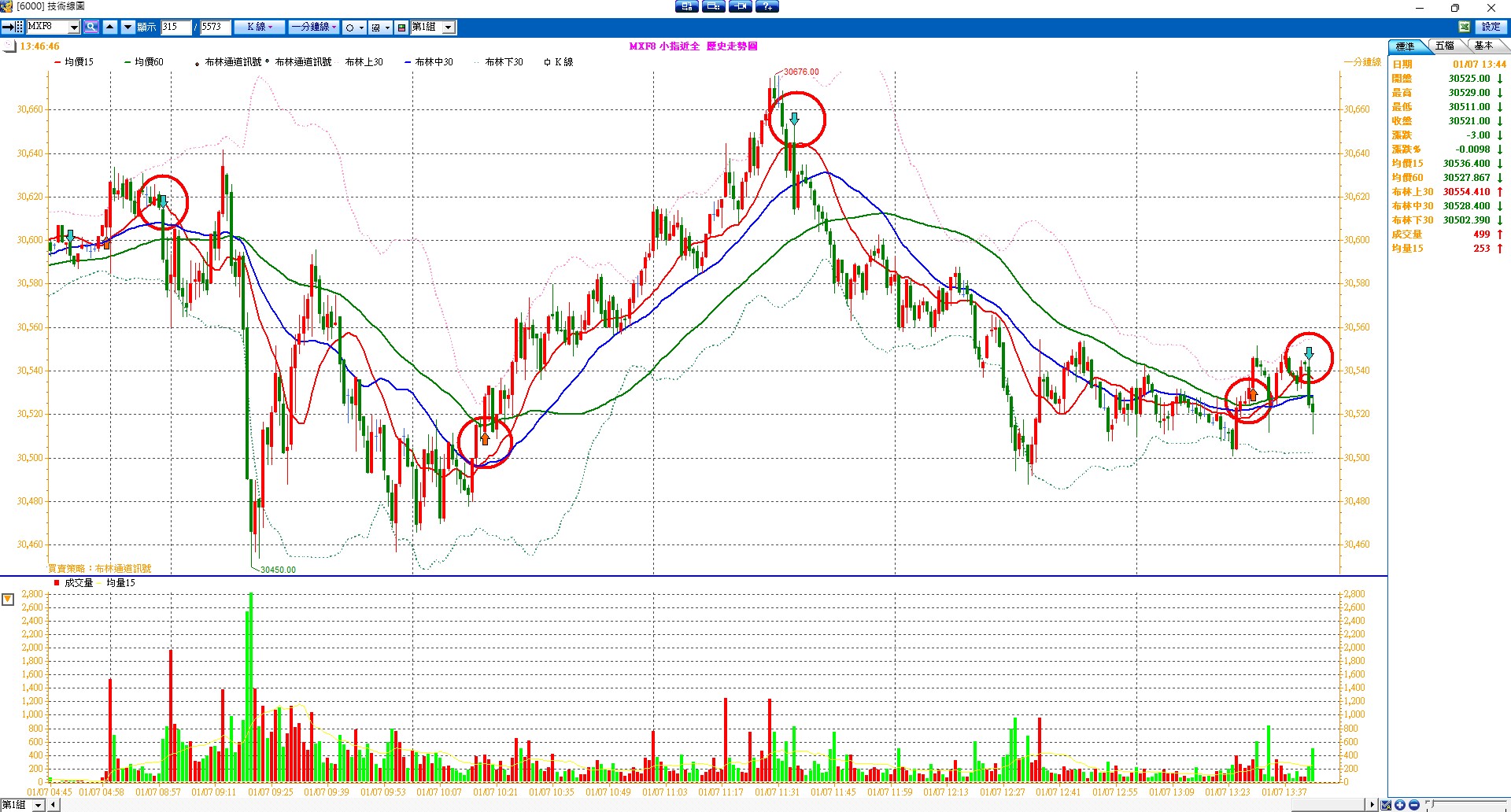Switch to the 五檔 tab
1511x812 pixels.
(x=1444, y=46)
